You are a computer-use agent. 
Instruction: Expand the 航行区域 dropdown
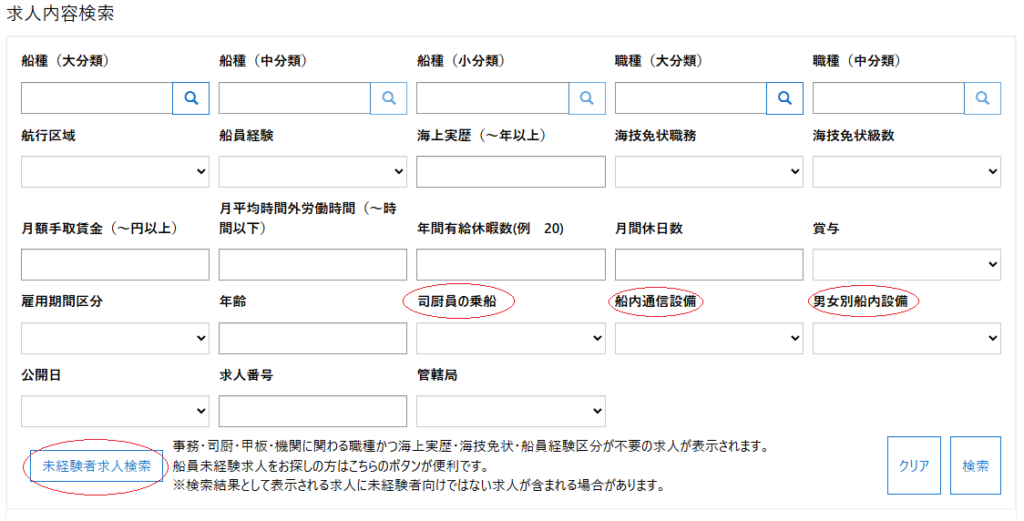pyautogui.click(x=115, y=172)
